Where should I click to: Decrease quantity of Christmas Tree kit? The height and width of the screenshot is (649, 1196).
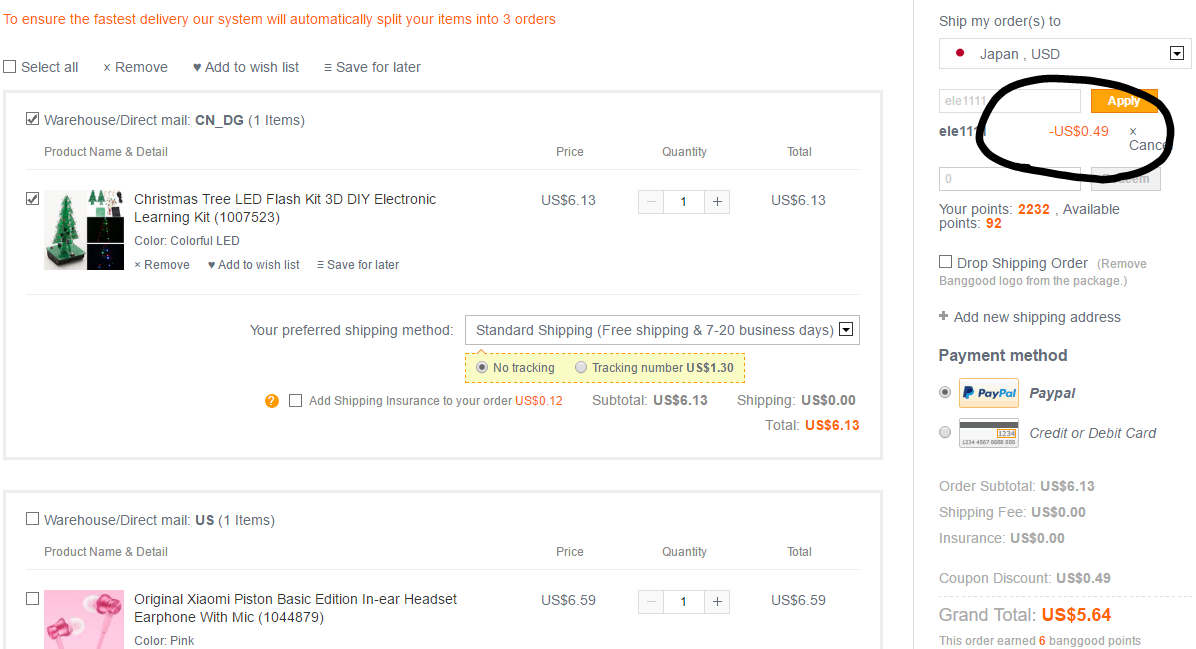coord(651,202)
